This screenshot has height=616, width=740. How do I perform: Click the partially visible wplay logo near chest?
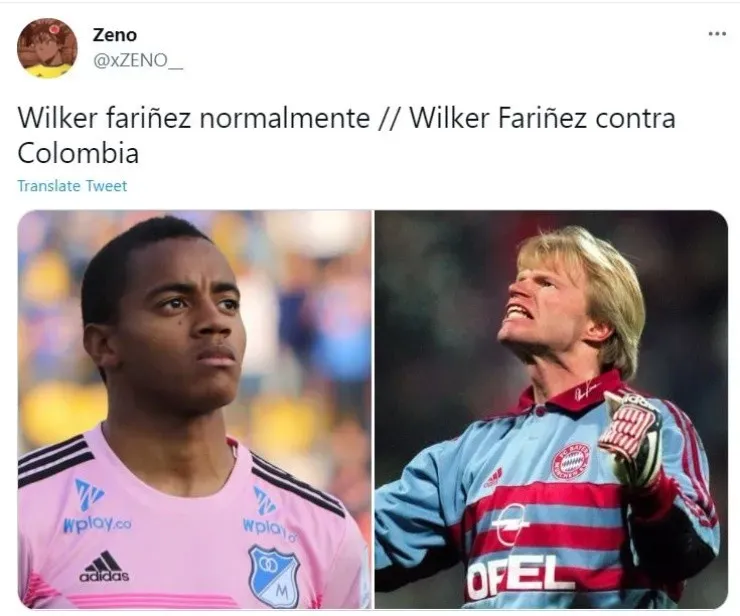click(269, 515)
